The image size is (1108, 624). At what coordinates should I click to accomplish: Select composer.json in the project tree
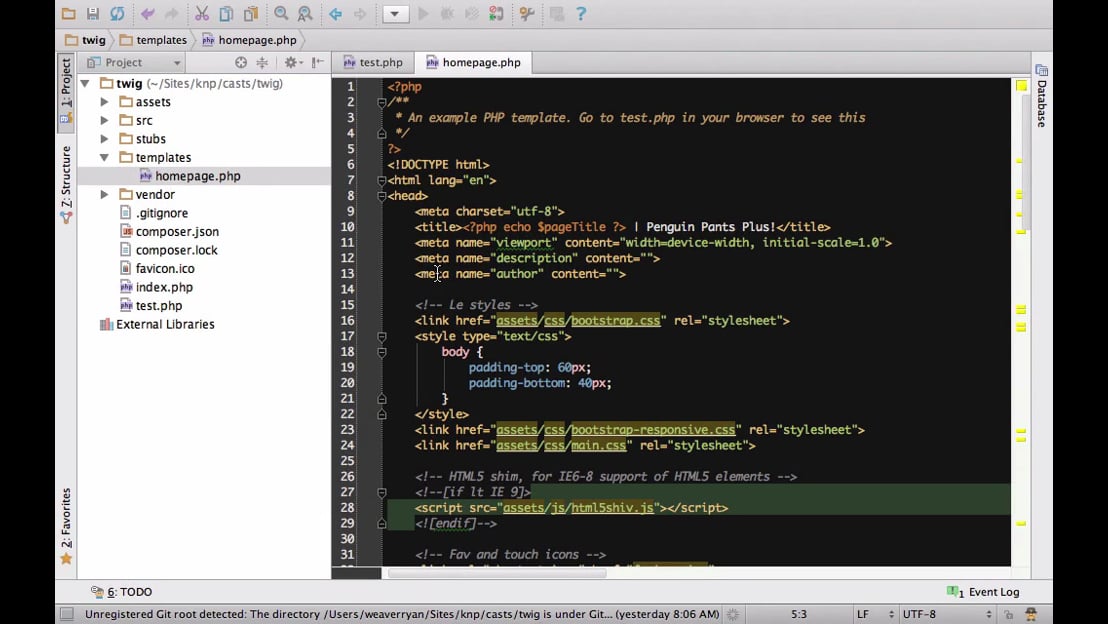click(x=177, y=232)
